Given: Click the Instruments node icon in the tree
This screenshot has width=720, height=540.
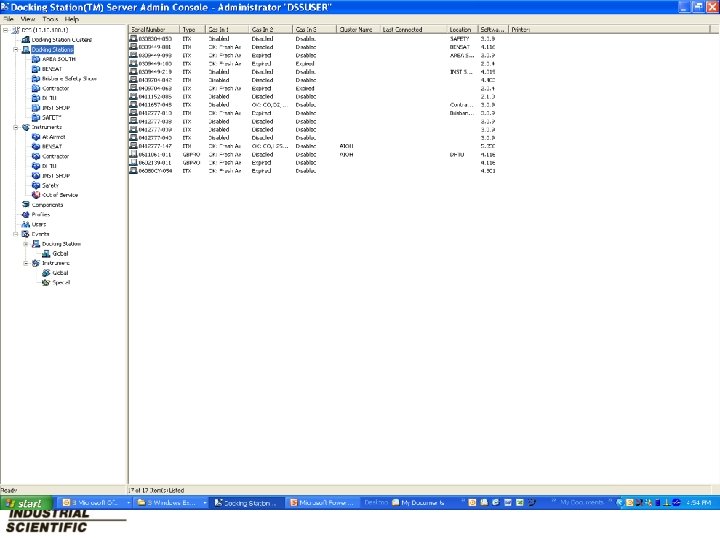Looking at the screenshot, I should pyautogui.click(x=26, y=127).
